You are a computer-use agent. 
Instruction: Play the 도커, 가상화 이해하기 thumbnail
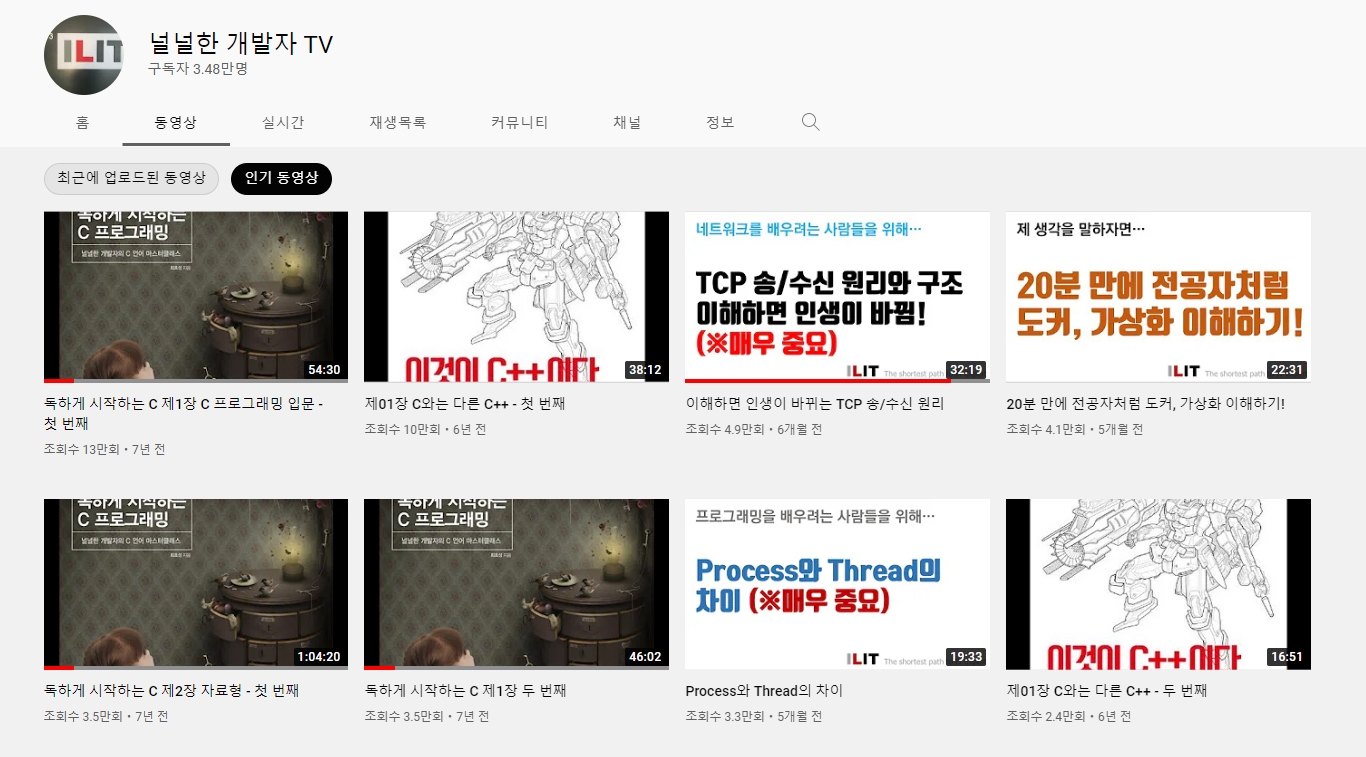[1158, 297]
